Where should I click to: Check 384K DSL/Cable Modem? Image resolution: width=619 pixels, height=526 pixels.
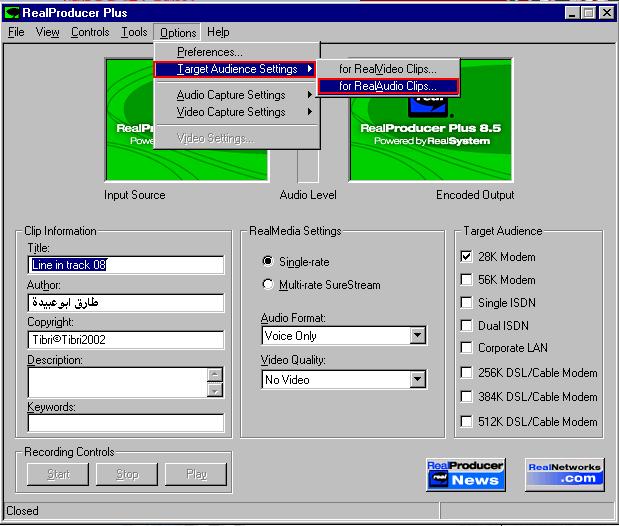[466, 396]
